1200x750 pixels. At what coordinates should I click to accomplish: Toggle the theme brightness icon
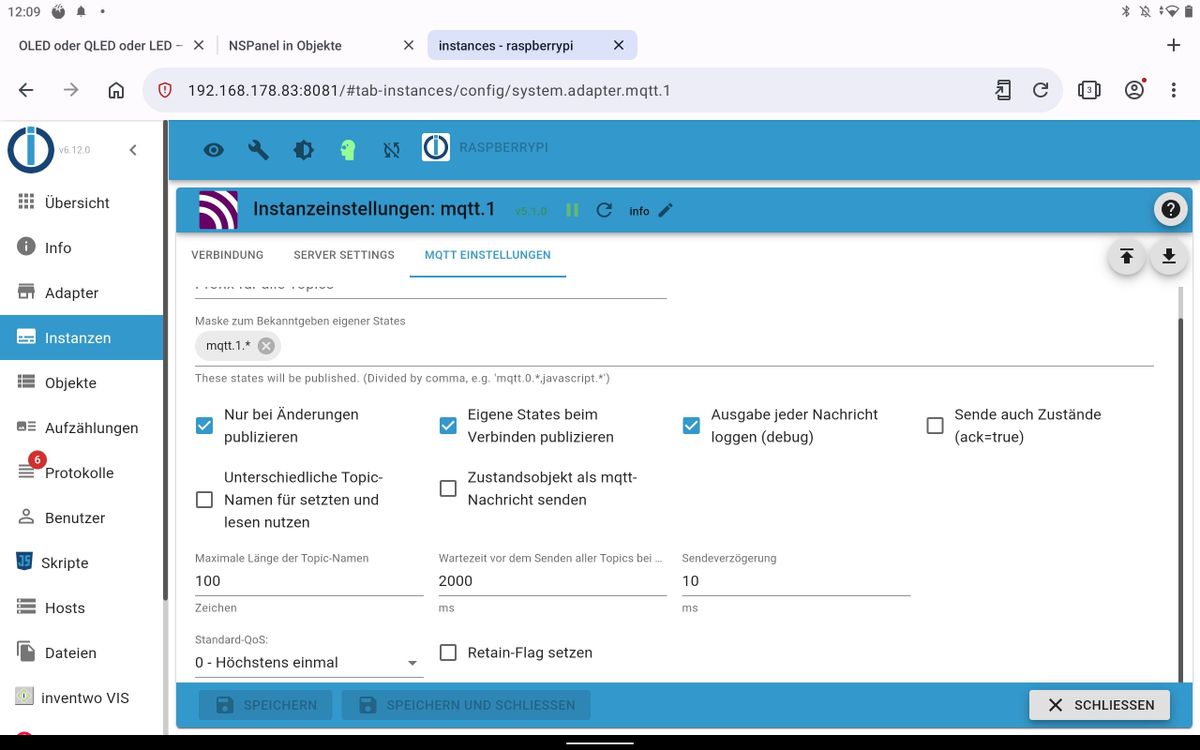303,150
